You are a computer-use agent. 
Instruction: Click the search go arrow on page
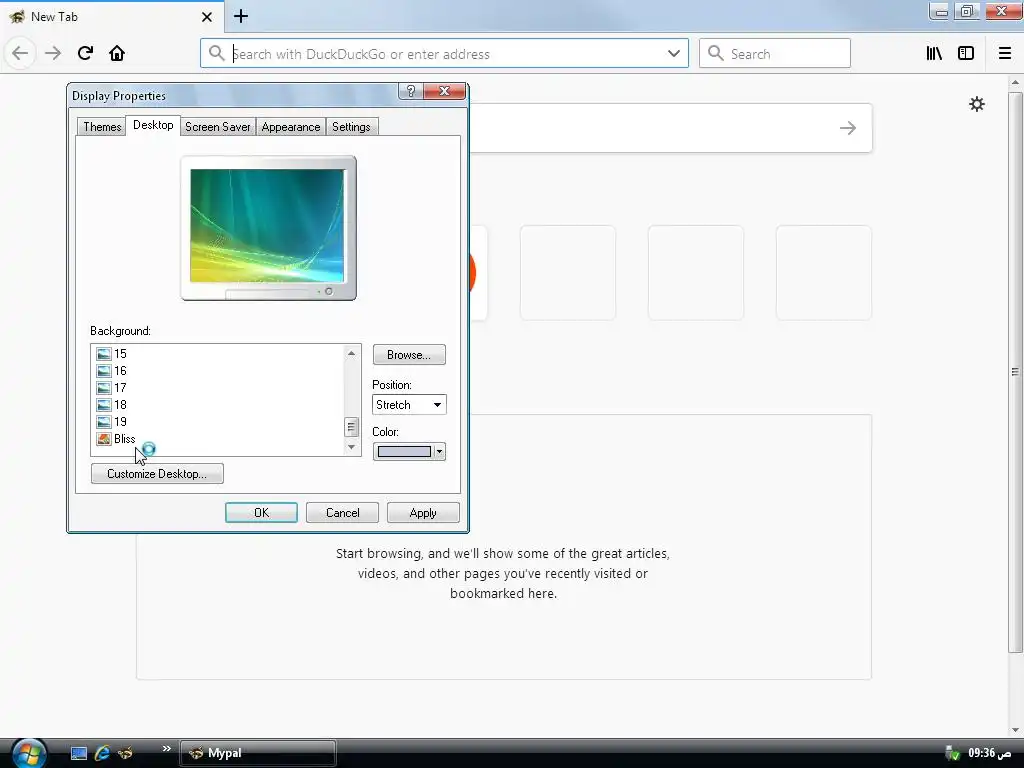click(x=848, y=128)
